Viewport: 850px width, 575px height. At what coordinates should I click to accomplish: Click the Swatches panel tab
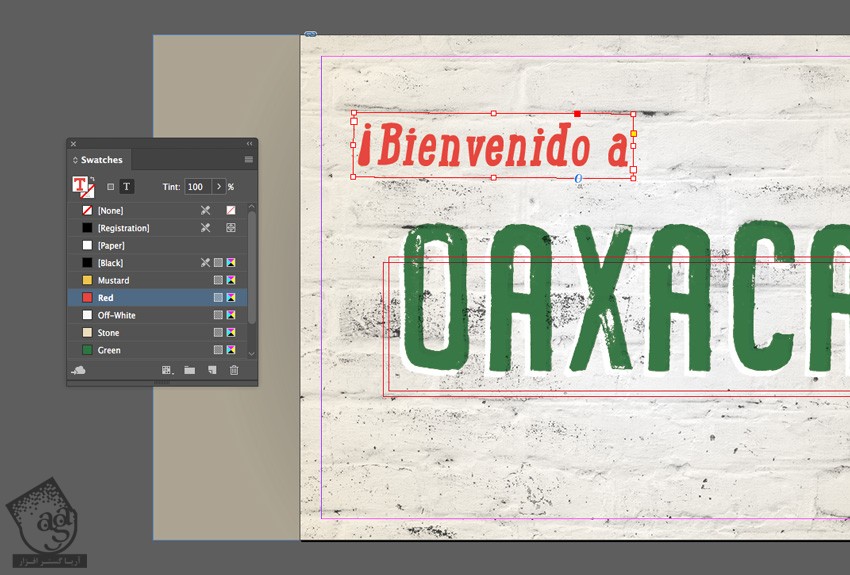(x=100, y=160)
